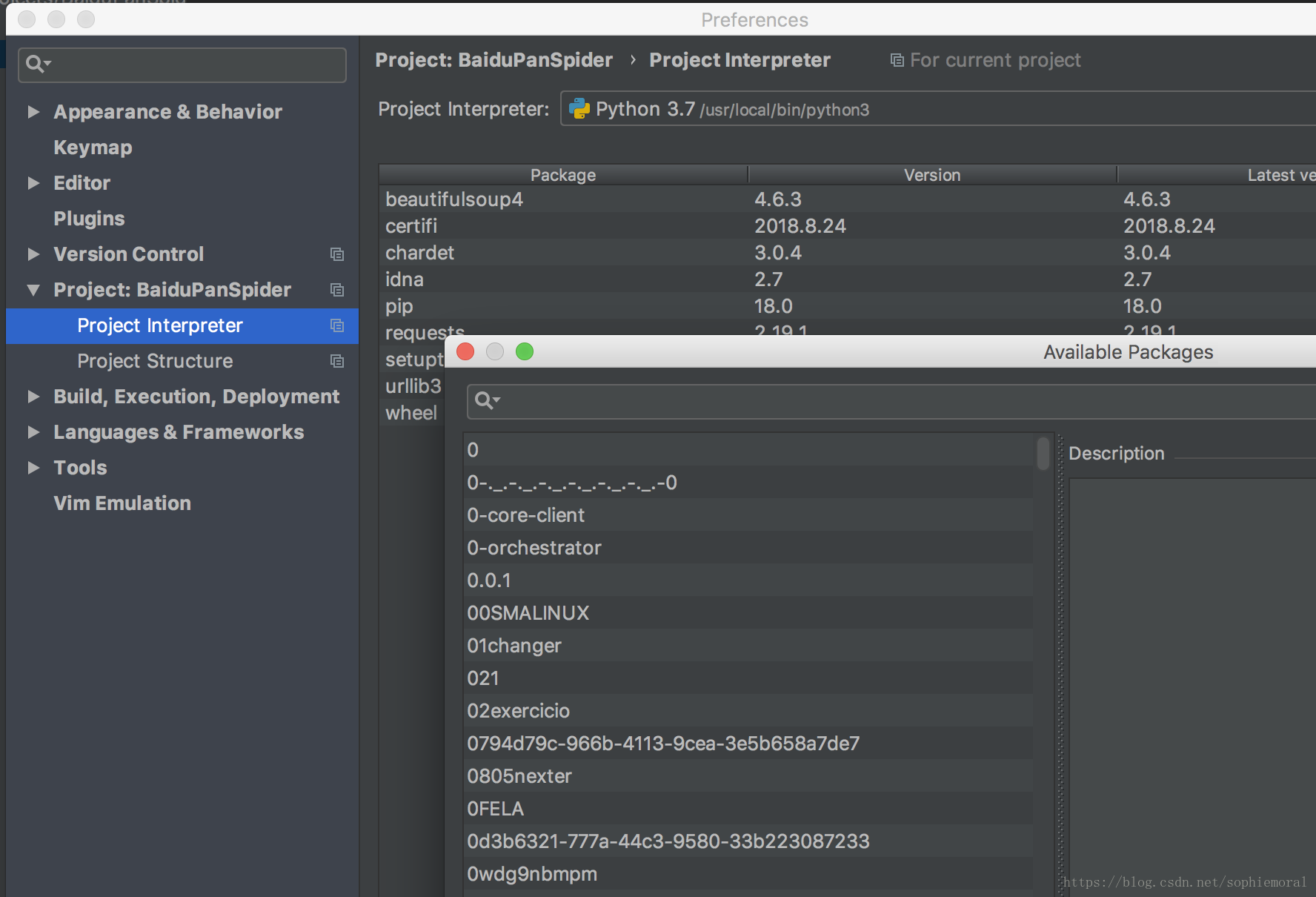Click the project-scope icon beside Version Control
Viewport: 1316px width, 897px height.
coord(337,254)
